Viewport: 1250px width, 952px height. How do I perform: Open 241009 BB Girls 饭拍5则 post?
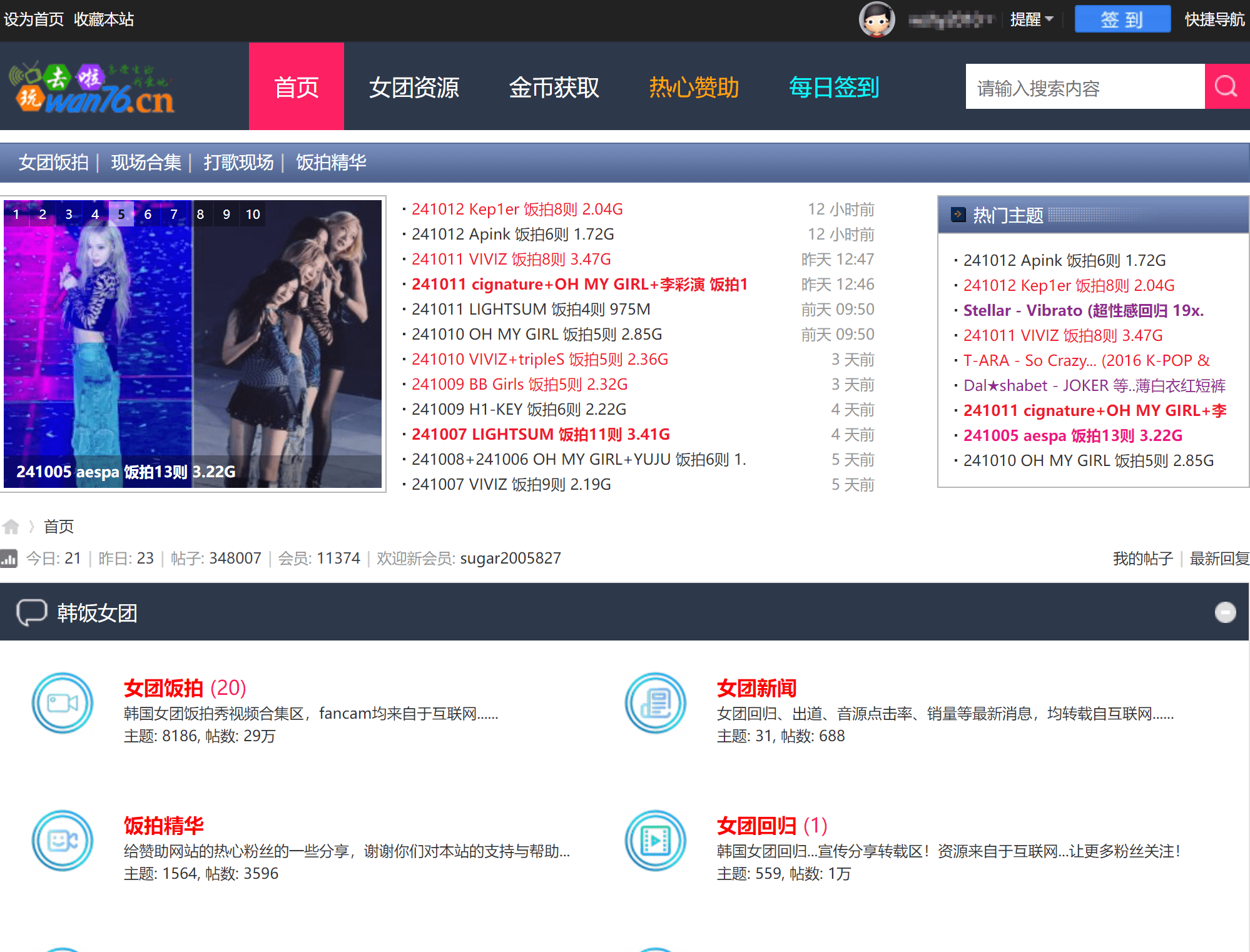tap(520, 384)
